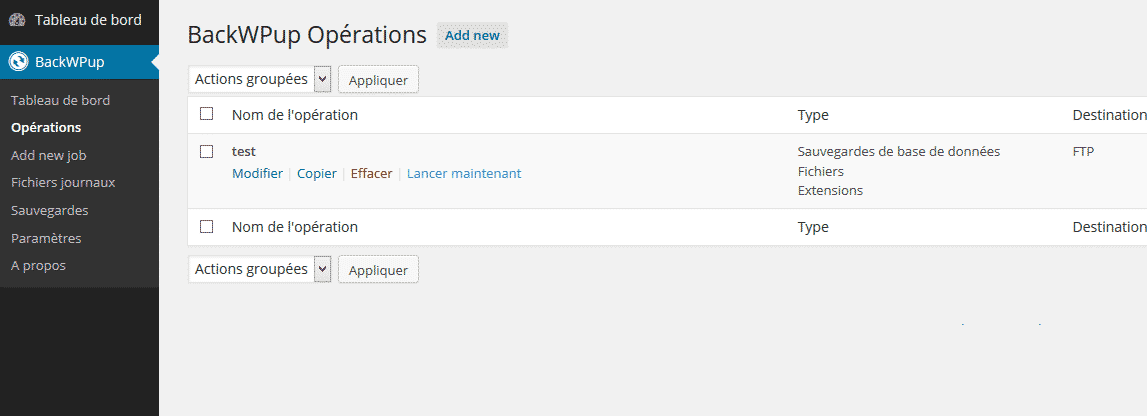
Task: Toggle the select-all checkbox in table footer
Action: [x=206, y=227]
